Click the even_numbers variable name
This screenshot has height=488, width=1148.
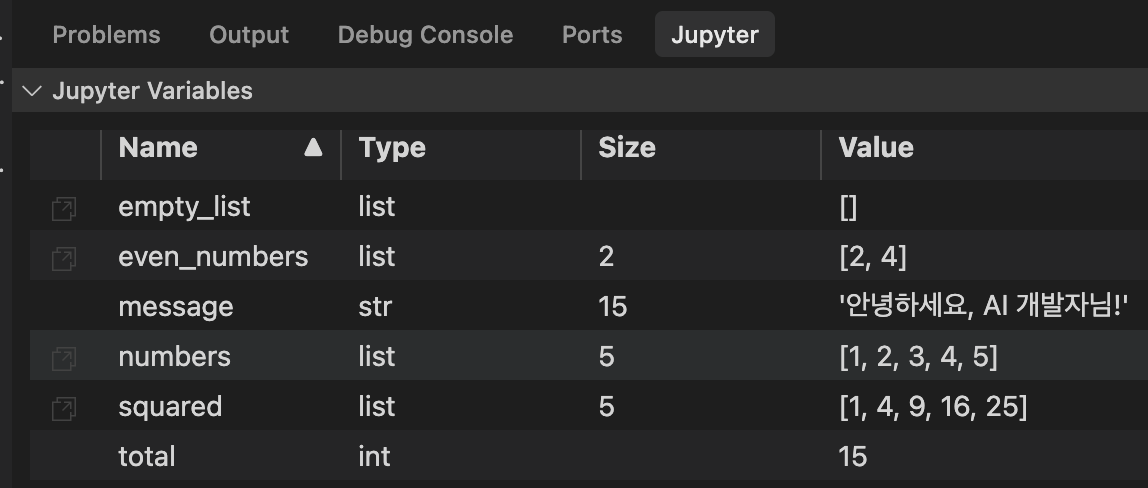coord(213,257)
